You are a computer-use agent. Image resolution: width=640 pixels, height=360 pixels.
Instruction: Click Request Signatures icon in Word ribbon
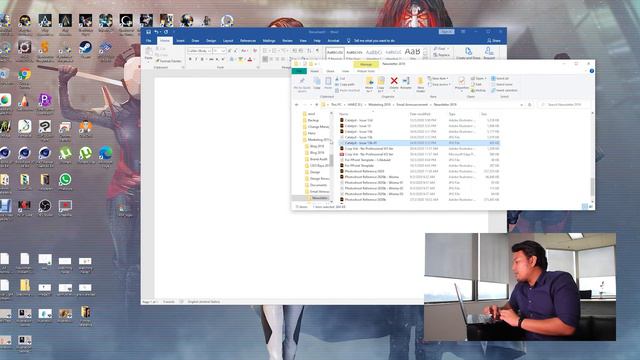[x=489, y=51]
